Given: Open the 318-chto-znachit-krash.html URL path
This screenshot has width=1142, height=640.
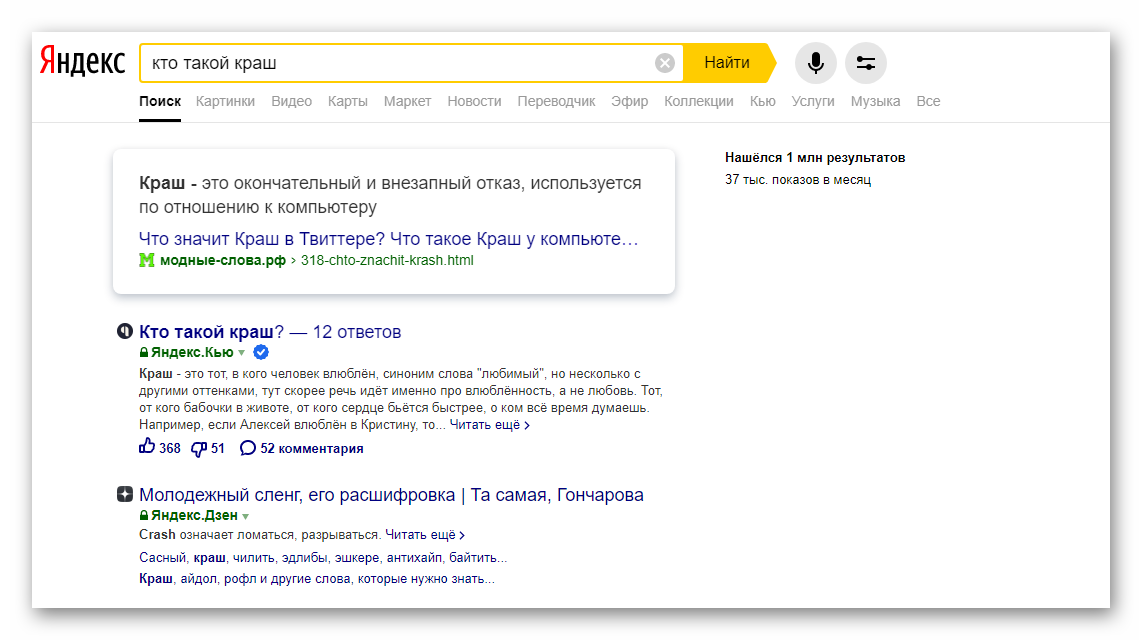Looking at the screenshot, I should [x=387, y=261].
